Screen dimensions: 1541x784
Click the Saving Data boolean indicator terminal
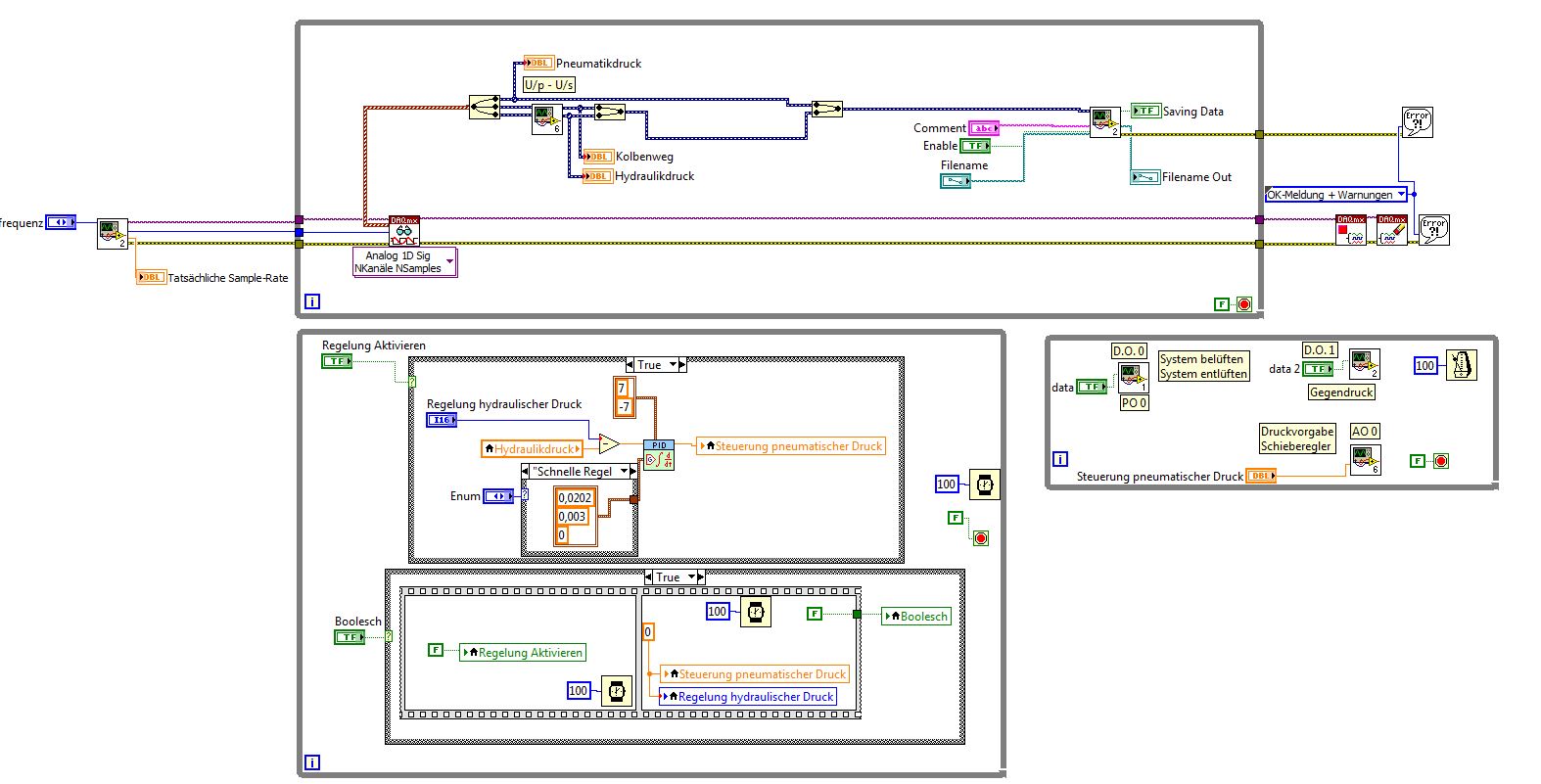click(1145, 112)
